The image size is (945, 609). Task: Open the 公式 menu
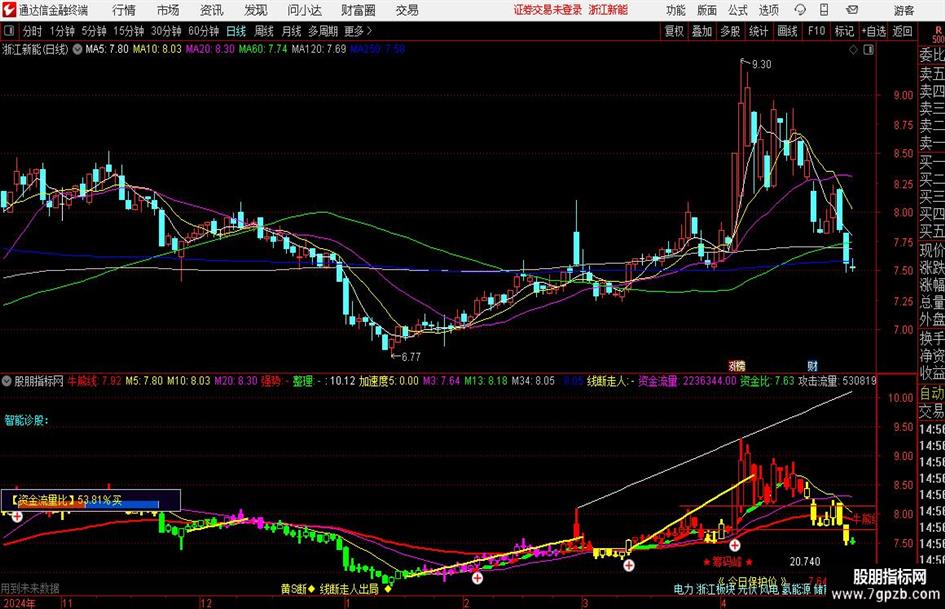738,10
